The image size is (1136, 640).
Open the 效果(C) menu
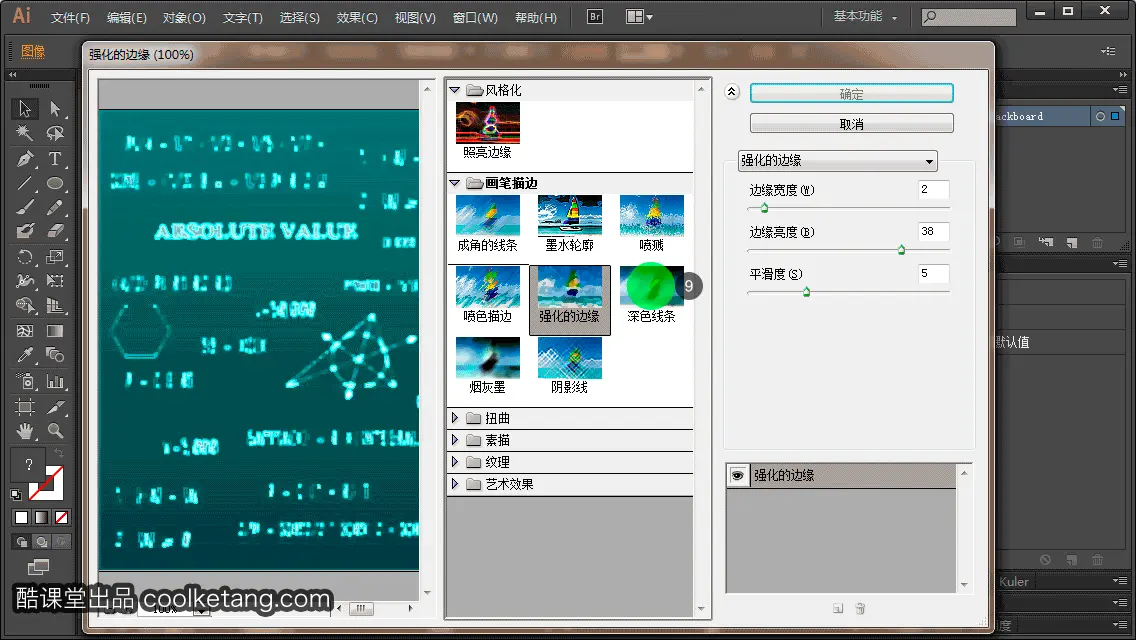(x=357, y=17)
